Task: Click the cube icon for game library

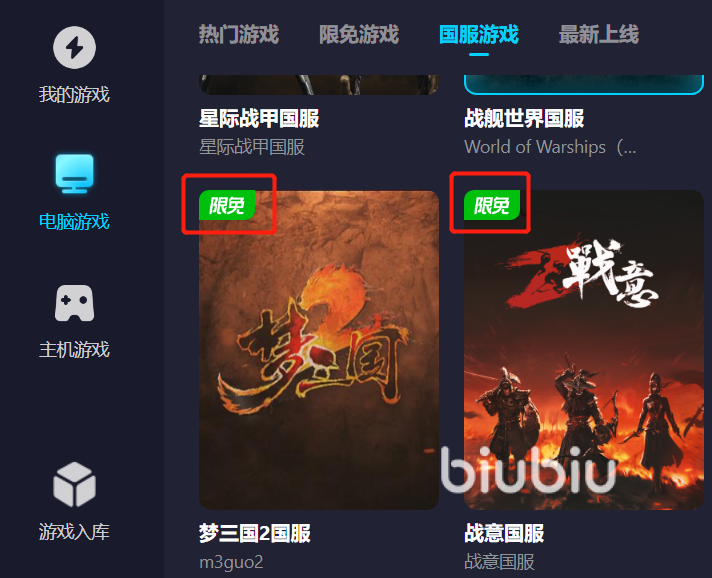Action: pos(74,484)
